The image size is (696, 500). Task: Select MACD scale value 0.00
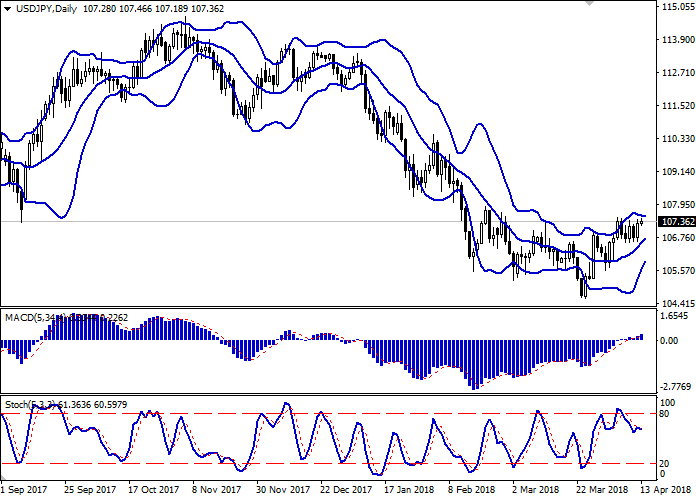point(670,341)
